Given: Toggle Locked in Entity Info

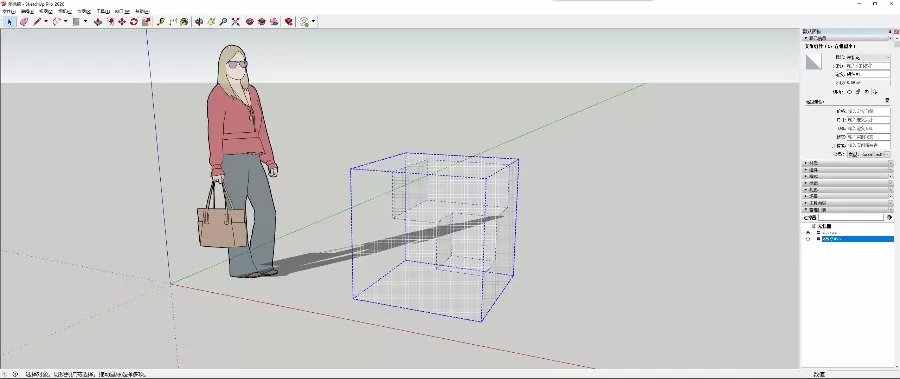Looking at the screenshot, I should [x=858, y=92].
